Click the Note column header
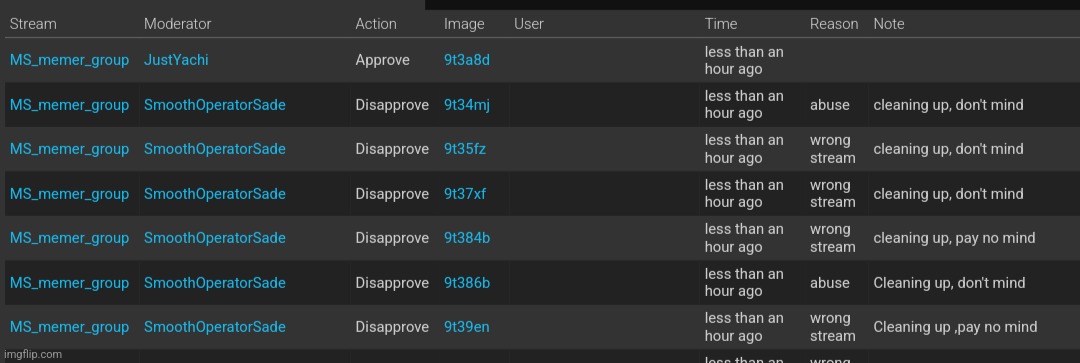1080x363 pixels. point(889,23)
